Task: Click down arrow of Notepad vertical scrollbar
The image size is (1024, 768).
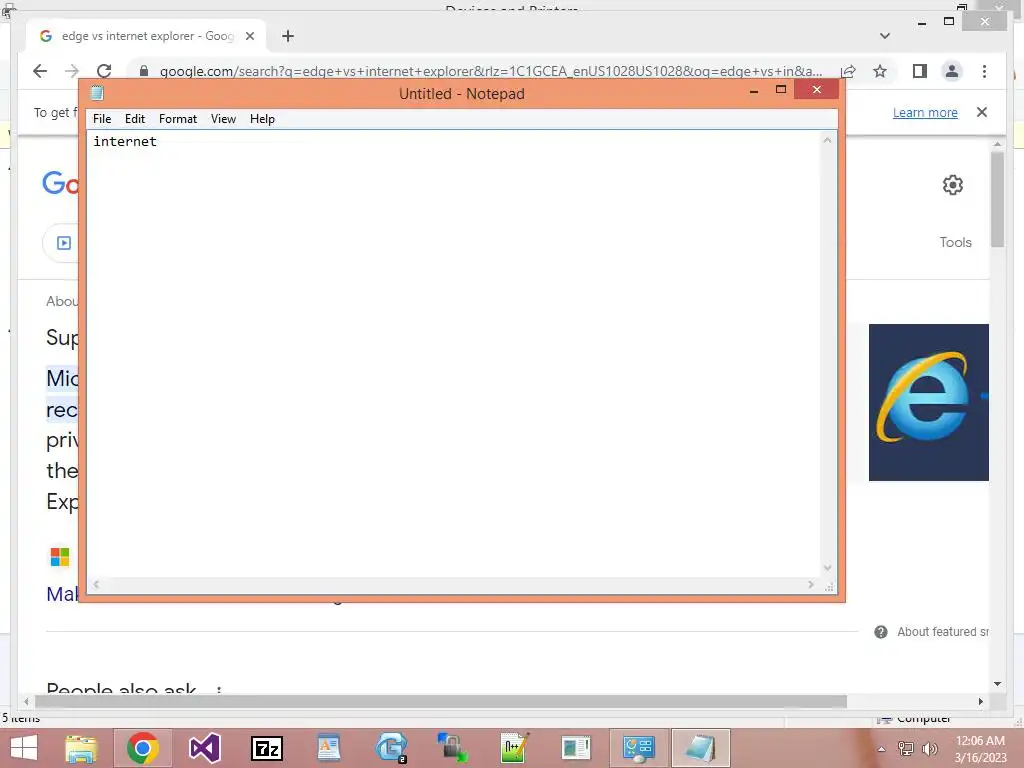Action: (827, 568)
